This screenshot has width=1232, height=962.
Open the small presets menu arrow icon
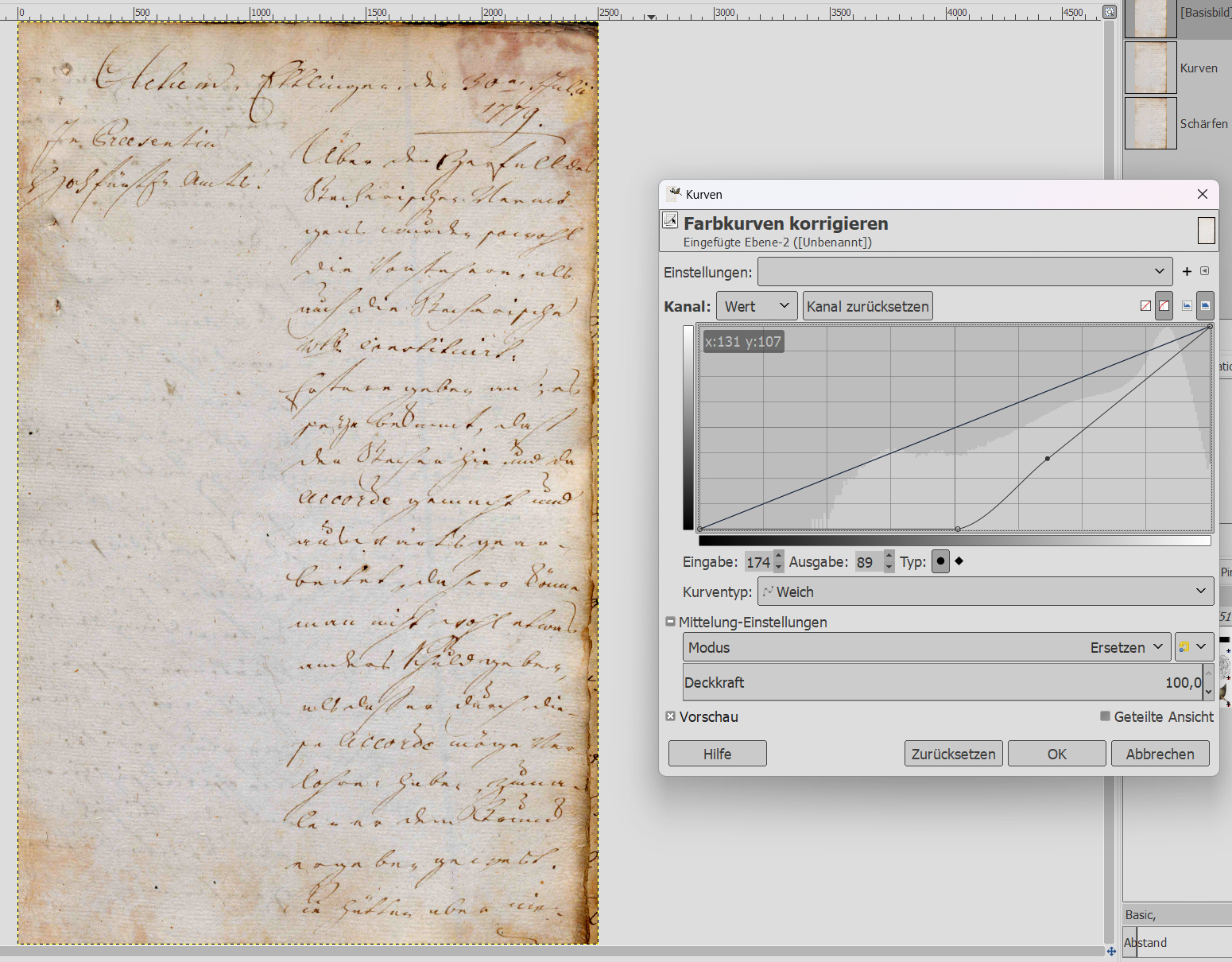pos(1205,271)
